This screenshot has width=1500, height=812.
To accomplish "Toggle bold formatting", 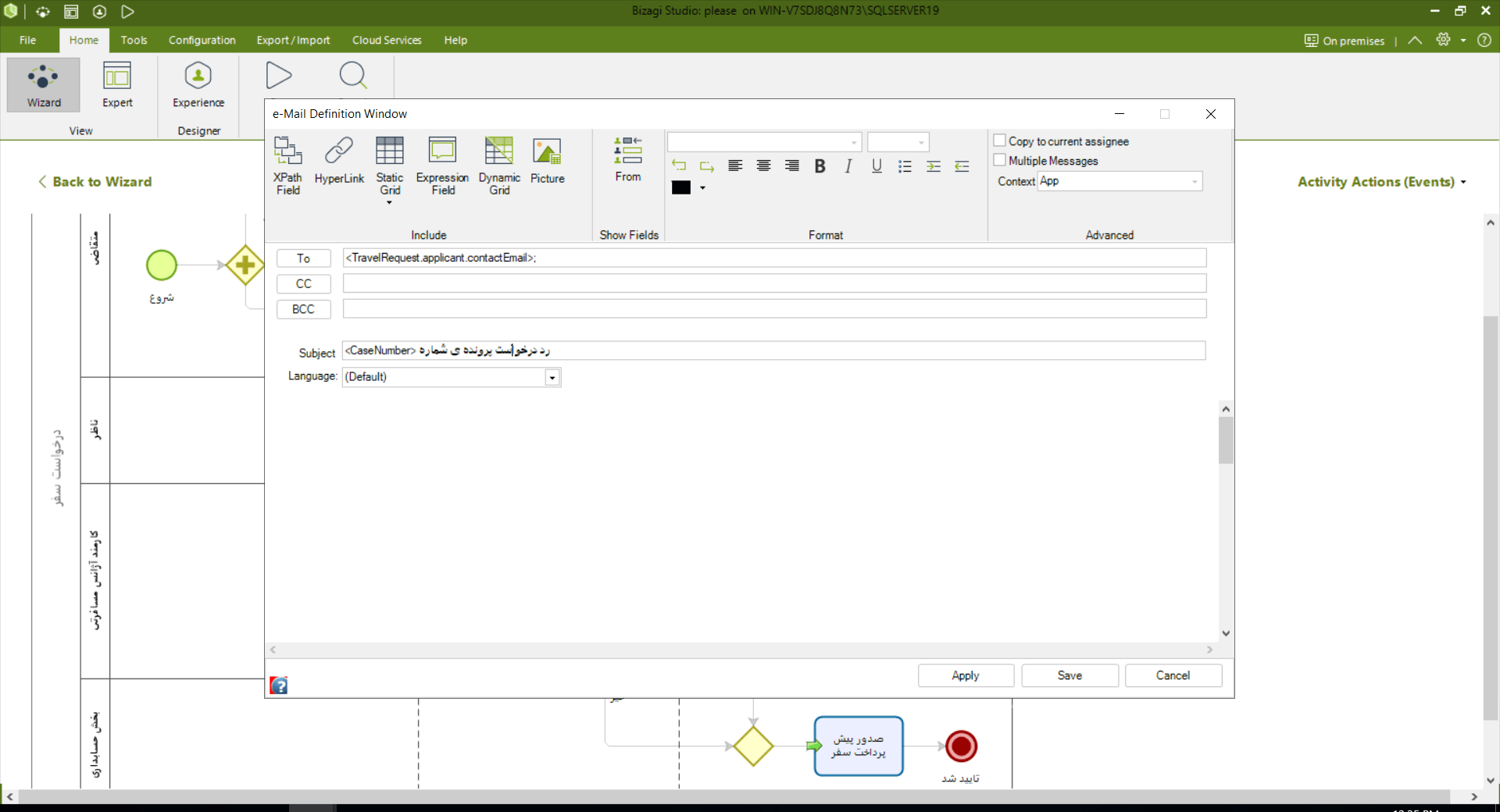I will (820, 166).
